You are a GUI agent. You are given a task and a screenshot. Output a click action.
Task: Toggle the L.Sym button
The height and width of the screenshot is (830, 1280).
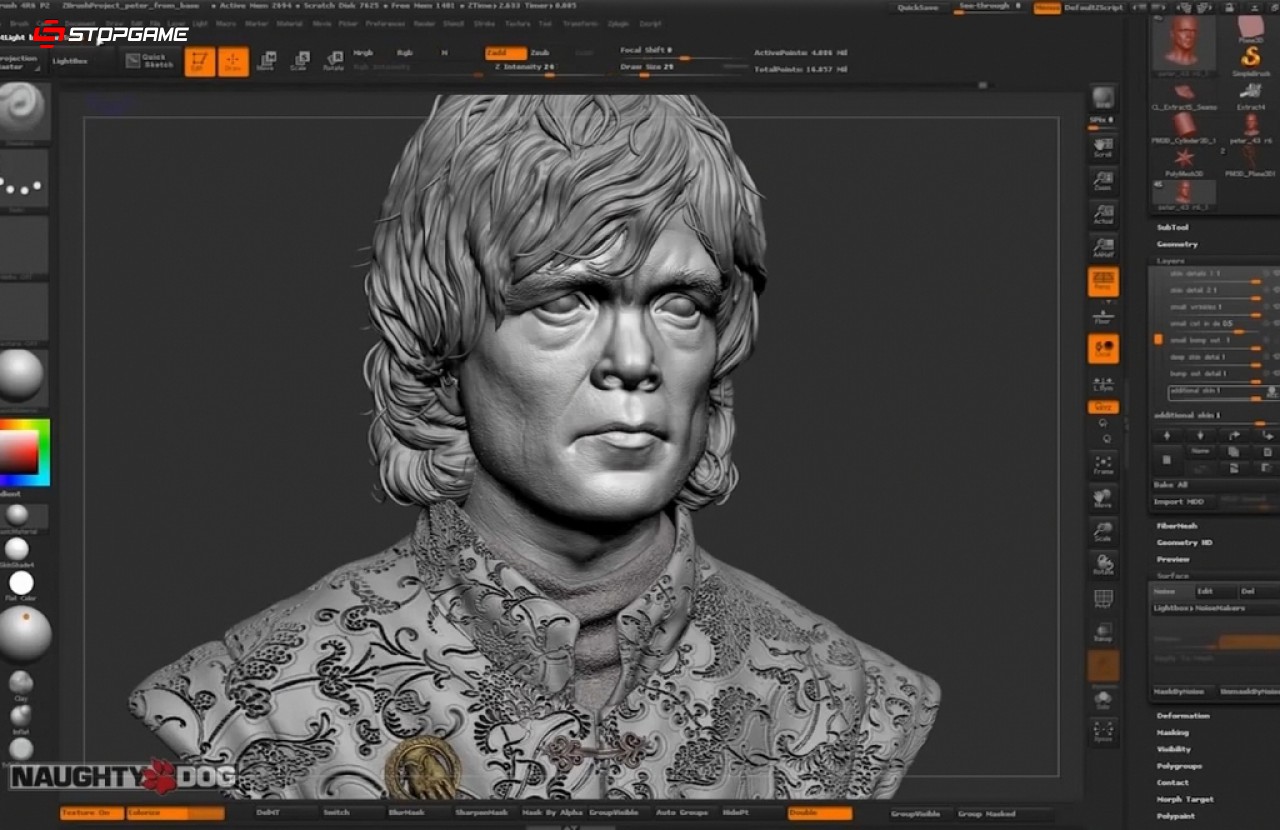pyautogui.click(x=1103, y=383)
